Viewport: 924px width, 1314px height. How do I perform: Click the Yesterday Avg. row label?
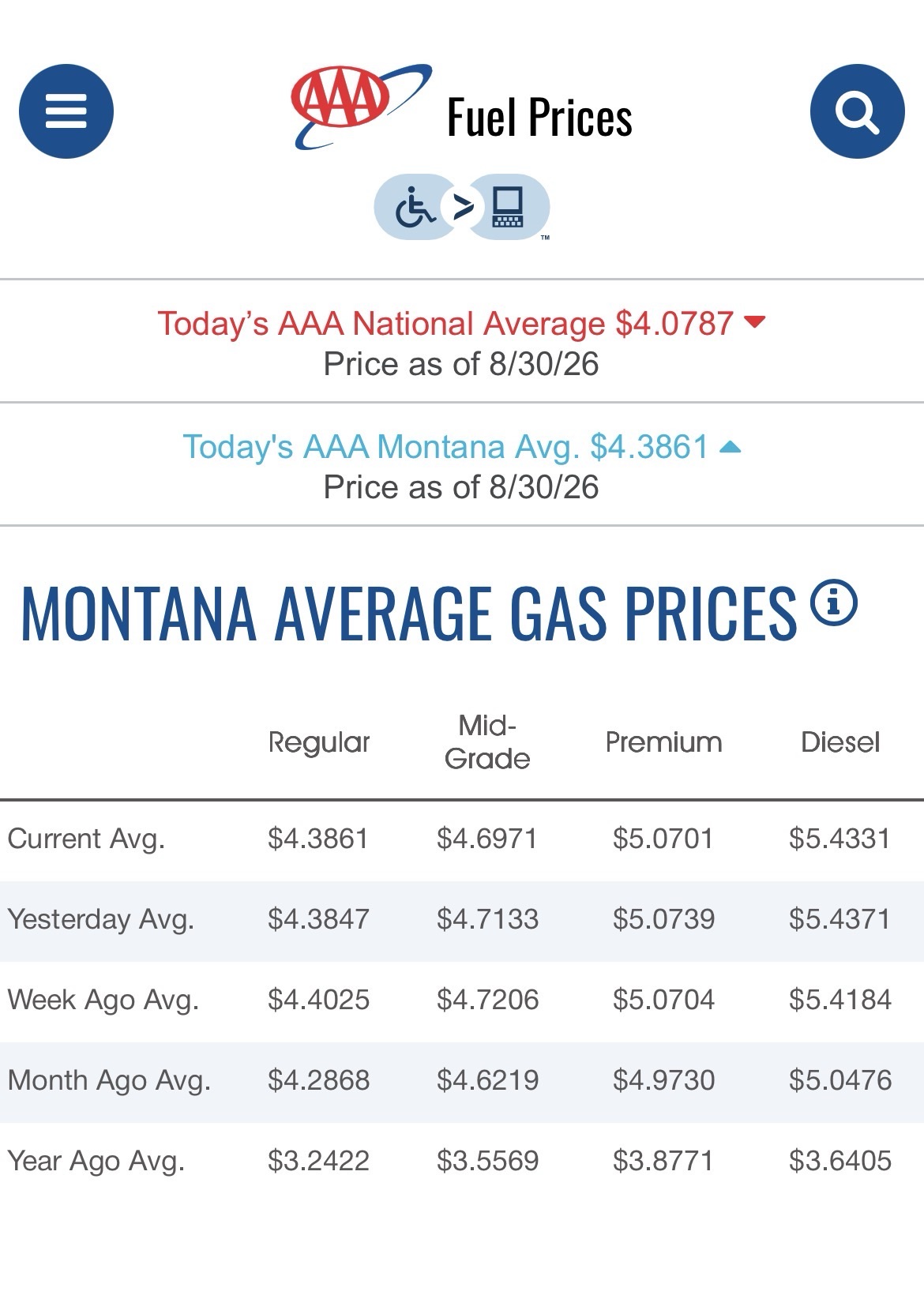pyautogui.click(x=100, y=919)
